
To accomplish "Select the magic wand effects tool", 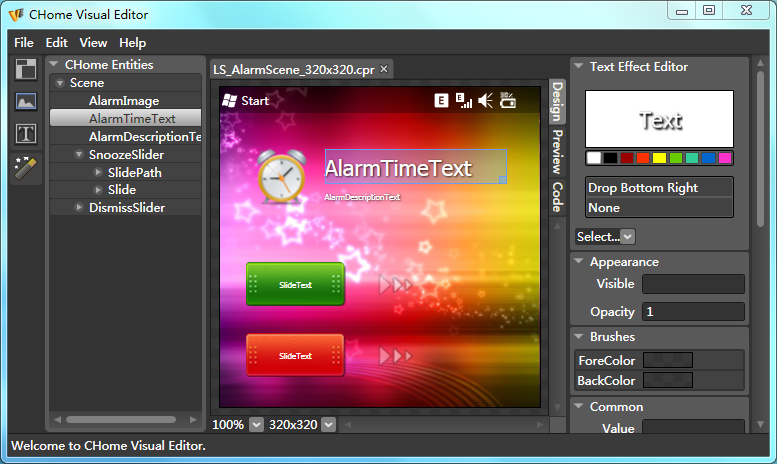I will [26, 169].
